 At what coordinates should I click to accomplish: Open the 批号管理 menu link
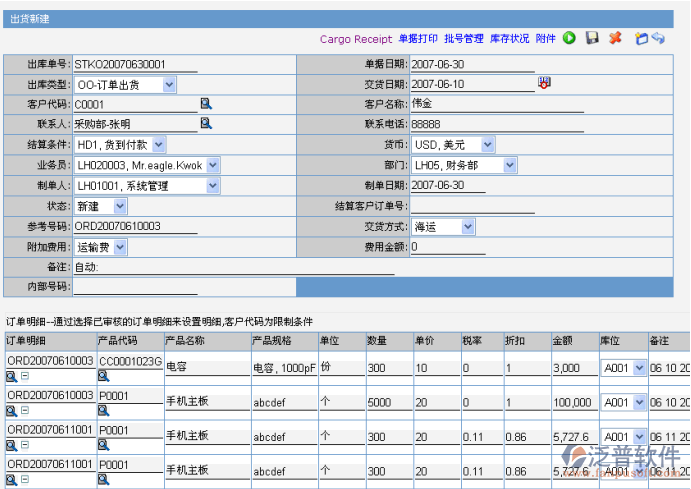point(464,39)
